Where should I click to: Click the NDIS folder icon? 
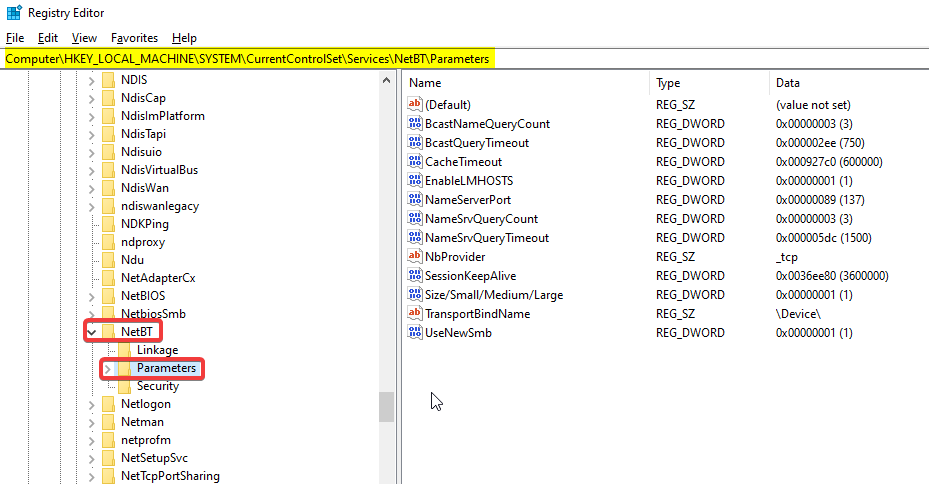pyautogui.click(x=108, y=80)
